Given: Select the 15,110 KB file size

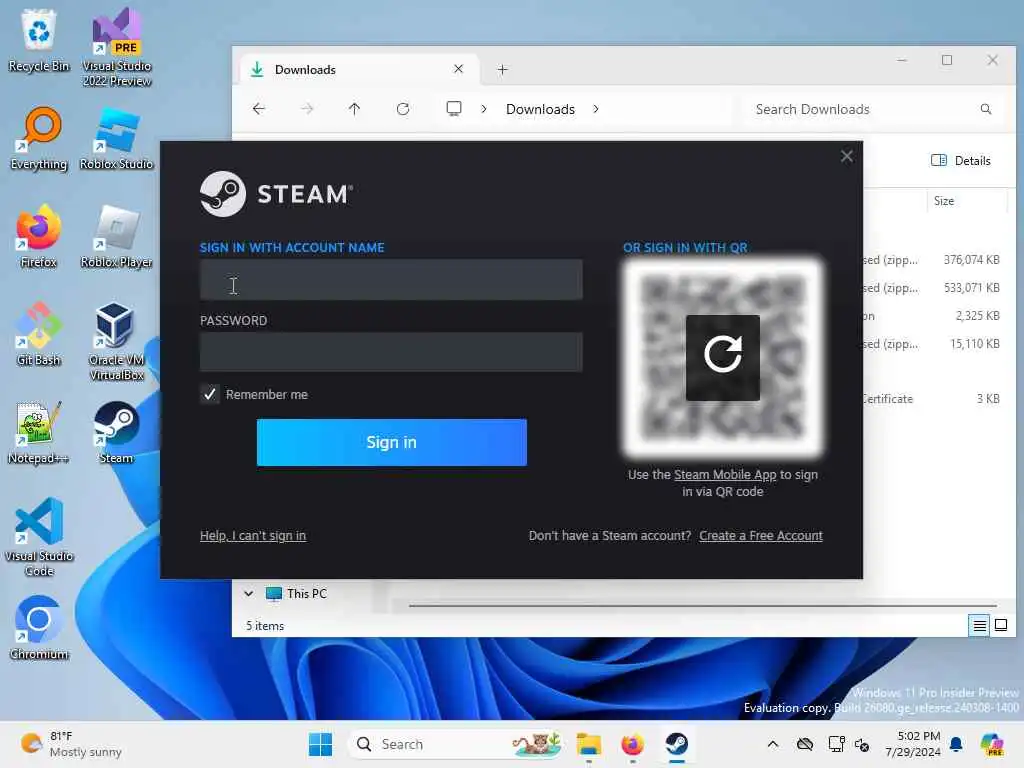Looking at the screenshot, I should [974, 344].
